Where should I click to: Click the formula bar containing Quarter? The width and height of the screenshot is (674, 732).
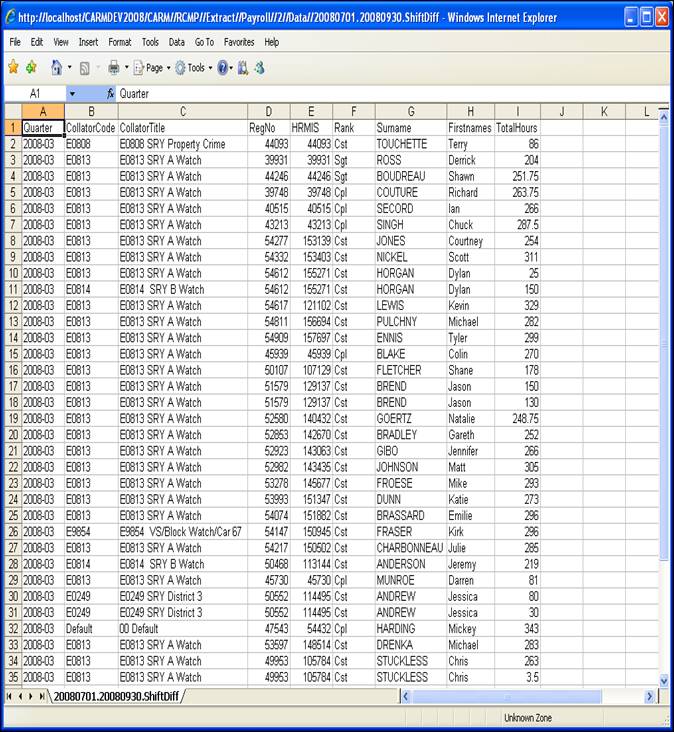click(x=380, y=93)
